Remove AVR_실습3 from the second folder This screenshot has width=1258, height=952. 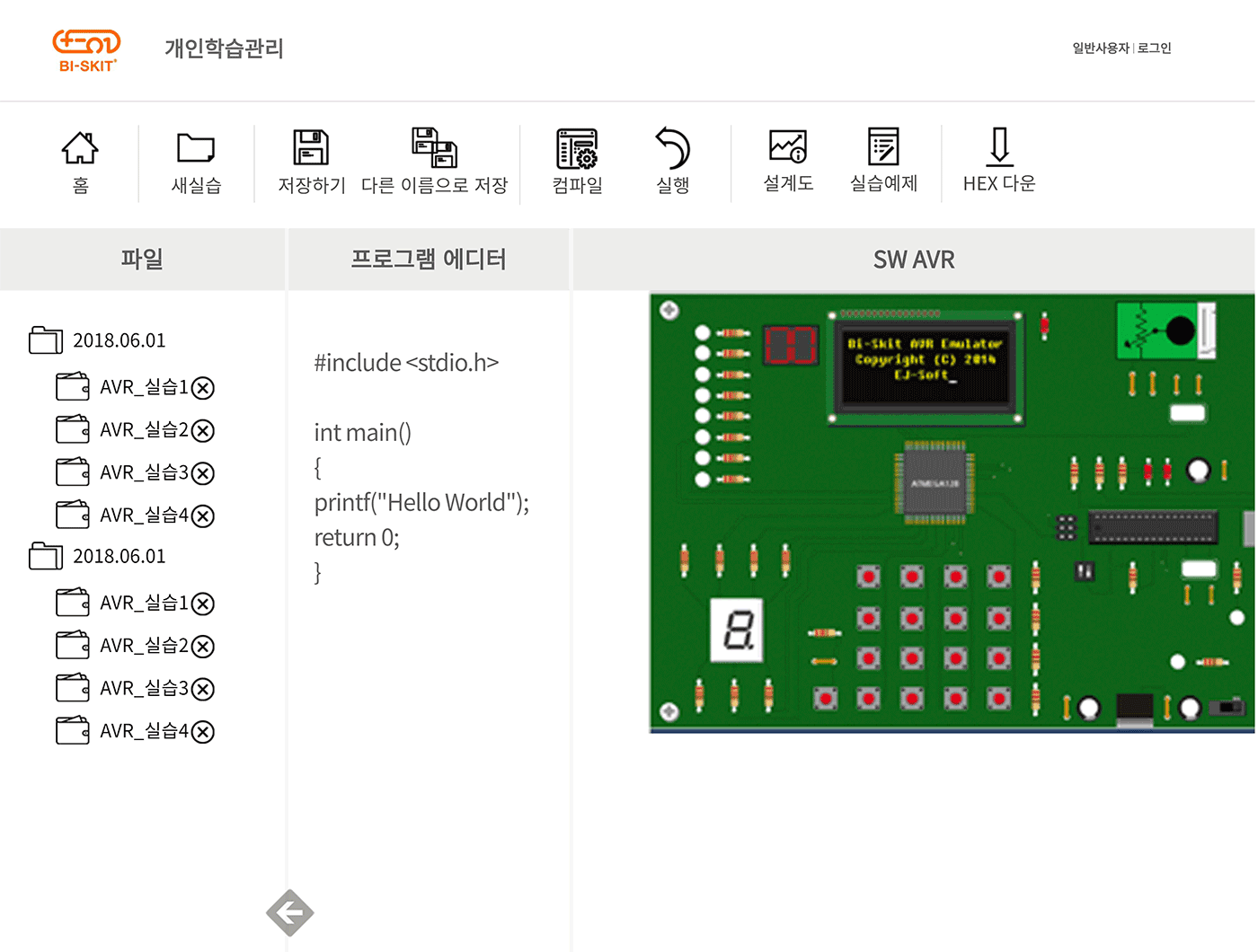coord(203,689)
